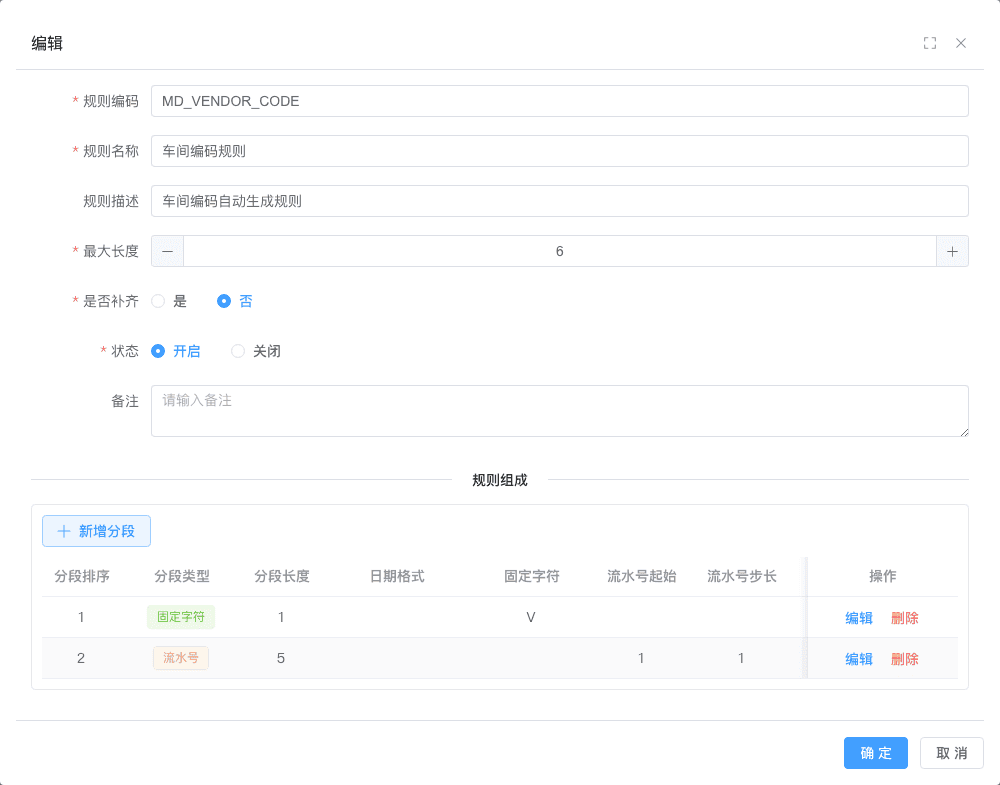Click the minus icon to decrease 最大长度
This screenshot has width=1000, height=785.
click(166, 251)
